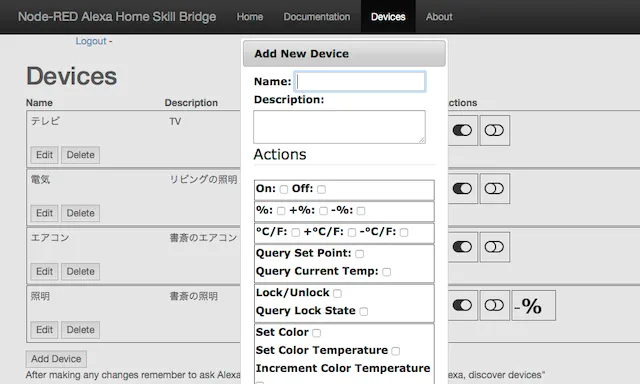Click the 照明 device name text
The height and width of the screenshot is (384, 640).
pyautogui.click(x=40, y=296)
